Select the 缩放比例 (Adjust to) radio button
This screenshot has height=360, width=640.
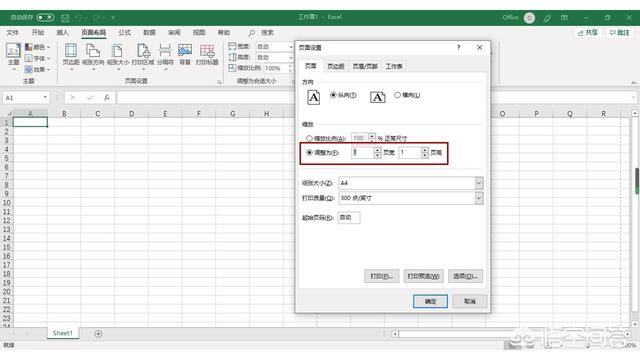coord(309,138)
